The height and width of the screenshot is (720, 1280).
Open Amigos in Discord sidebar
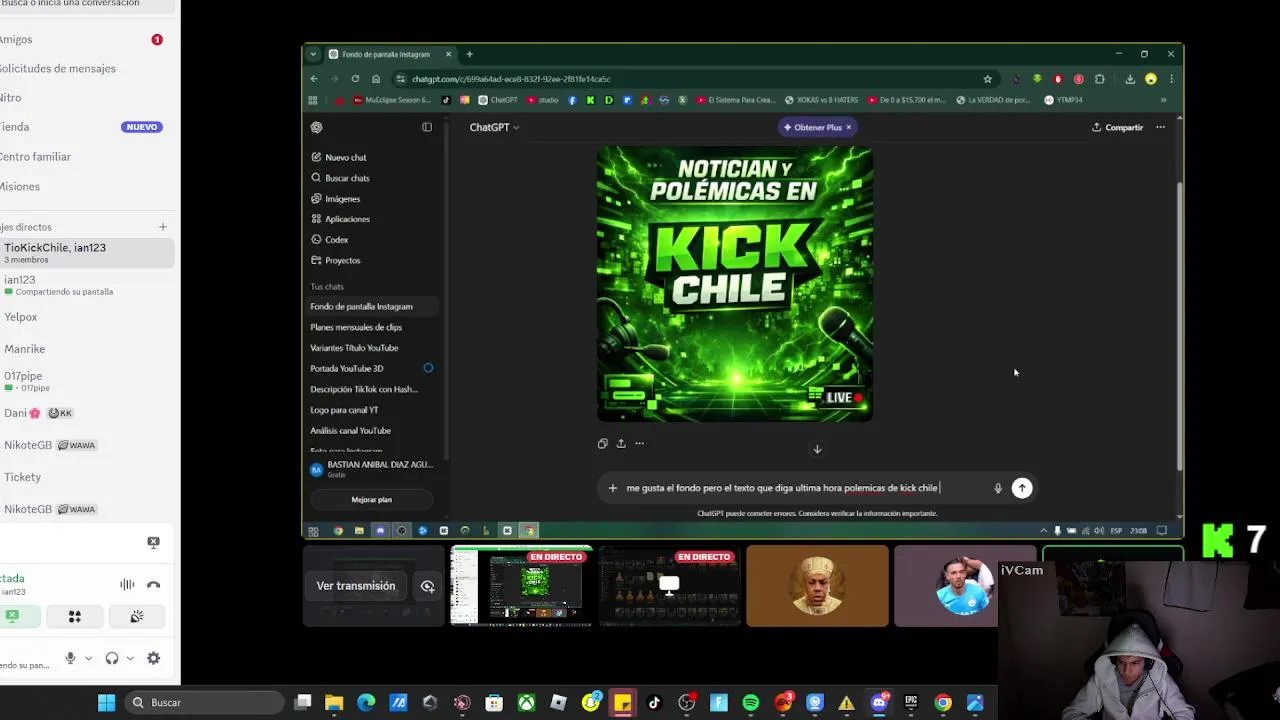click(x=16, y=39)
